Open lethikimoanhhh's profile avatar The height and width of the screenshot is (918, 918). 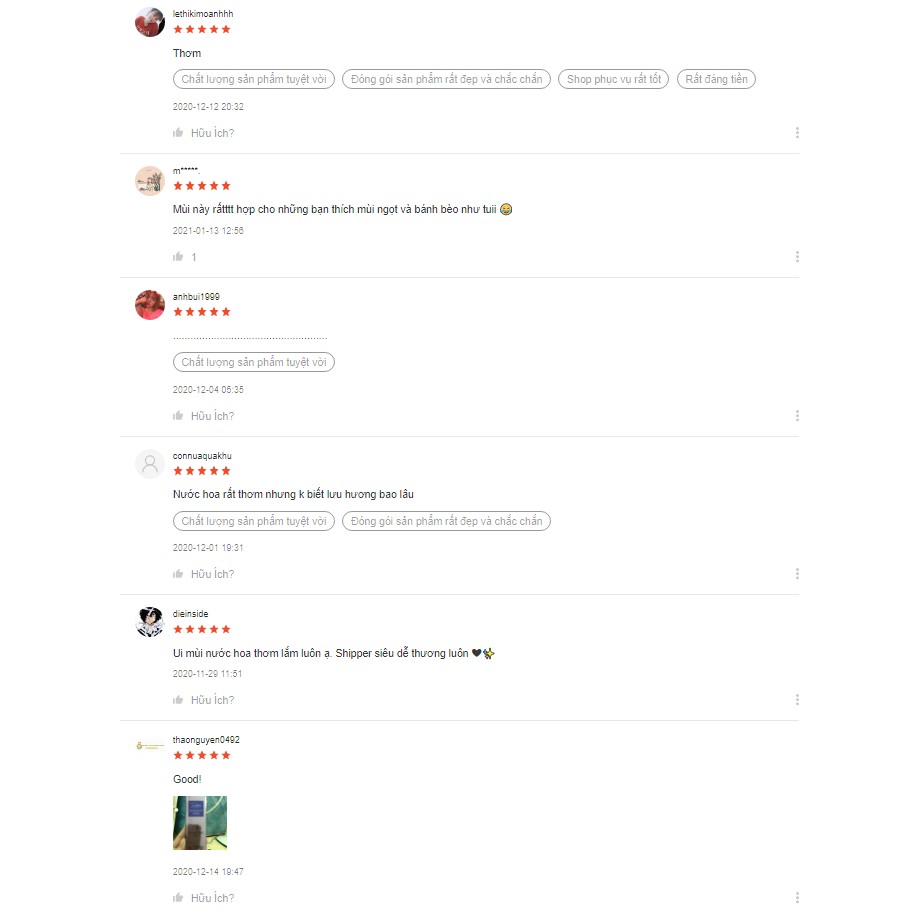point(150,22)
